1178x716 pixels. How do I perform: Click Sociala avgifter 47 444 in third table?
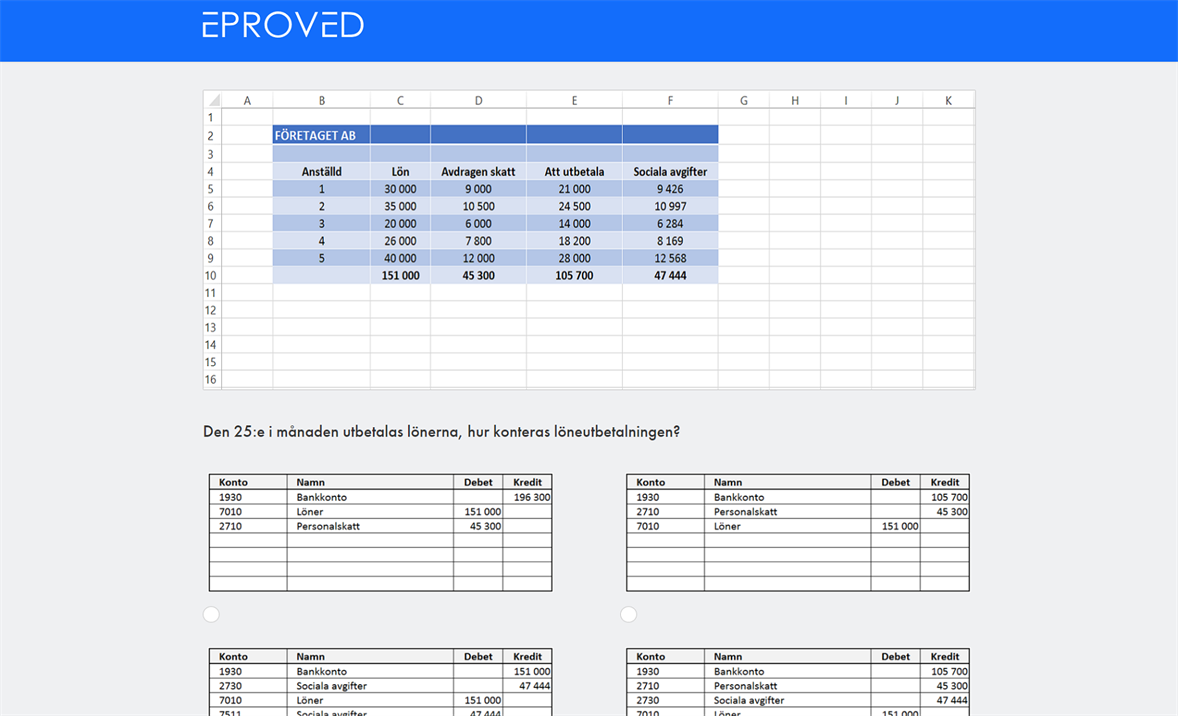[x=527, y=686]
